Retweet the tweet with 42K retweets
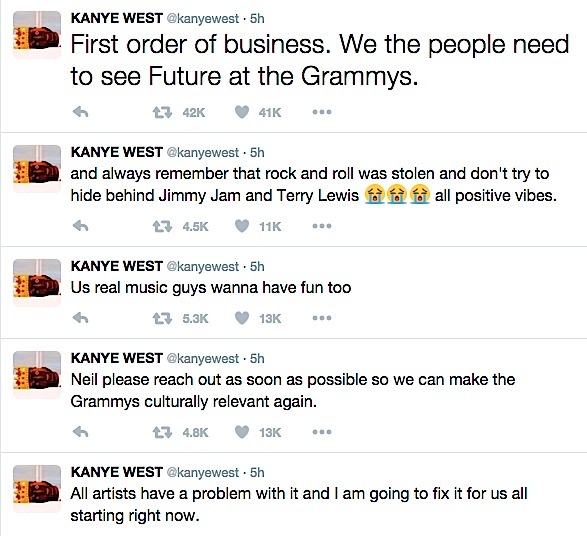 tap(162, 112)
